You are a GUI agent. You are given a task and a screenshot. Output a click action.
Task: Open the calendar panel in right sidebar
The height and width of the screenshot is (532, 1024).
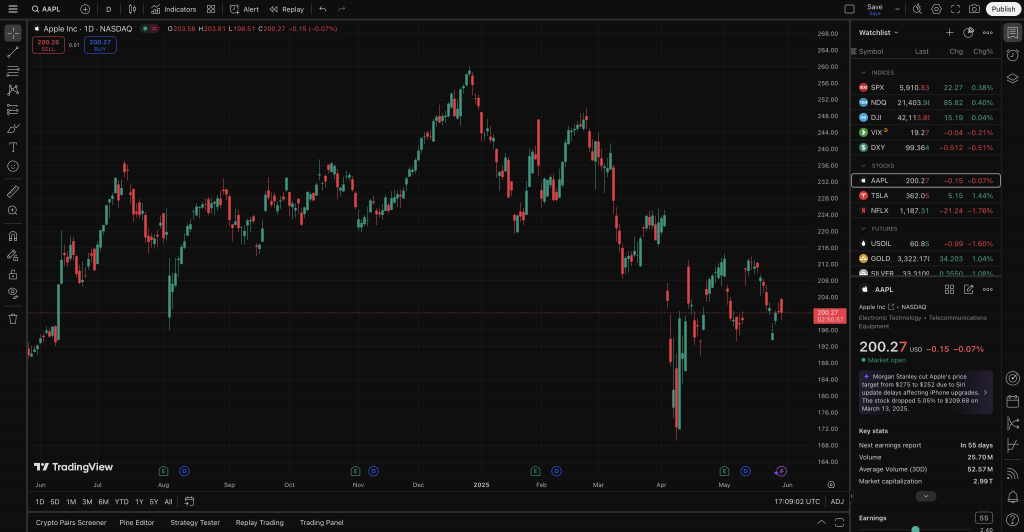pos(1012,401)
